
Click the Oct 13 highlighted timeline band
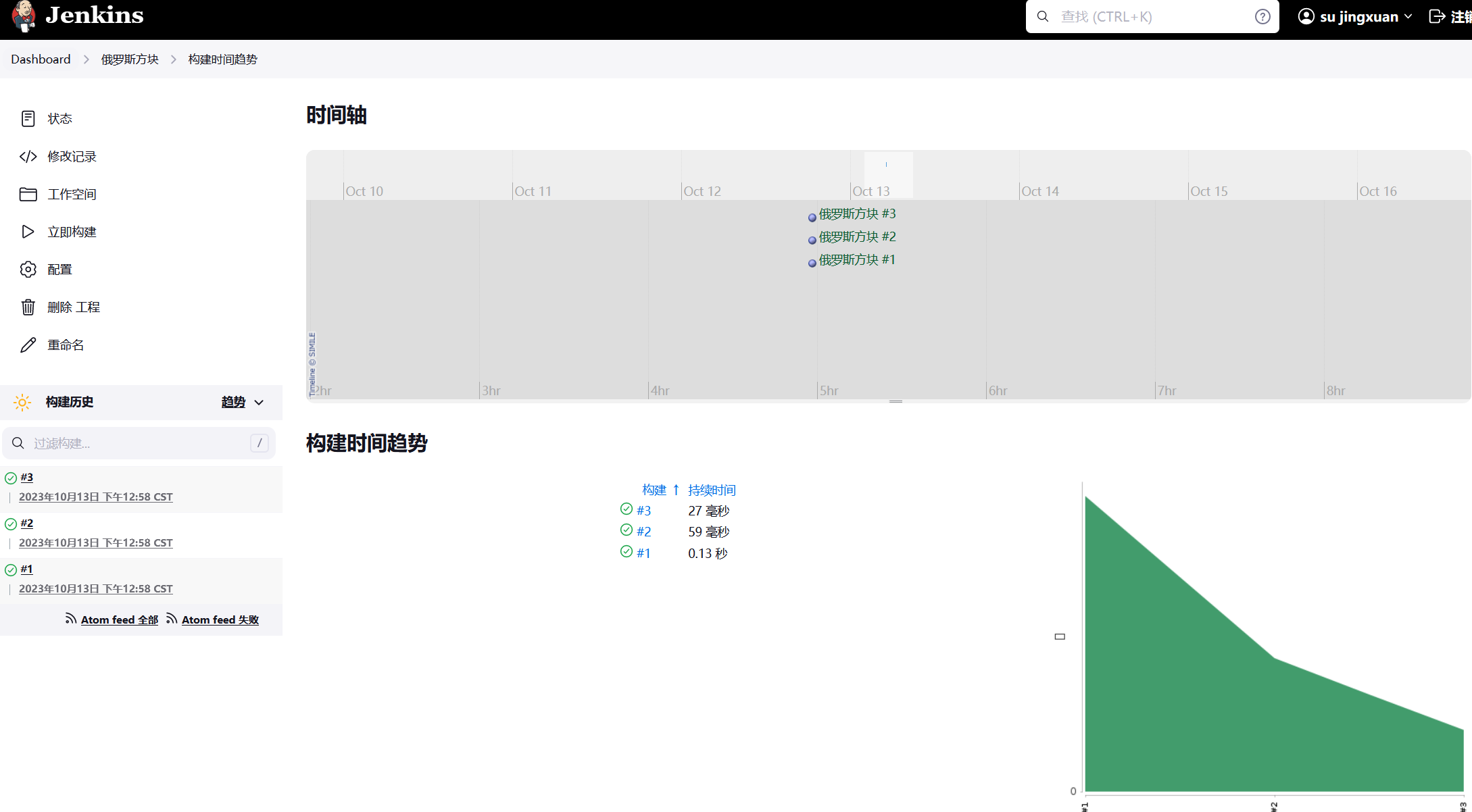coord(889,175)
